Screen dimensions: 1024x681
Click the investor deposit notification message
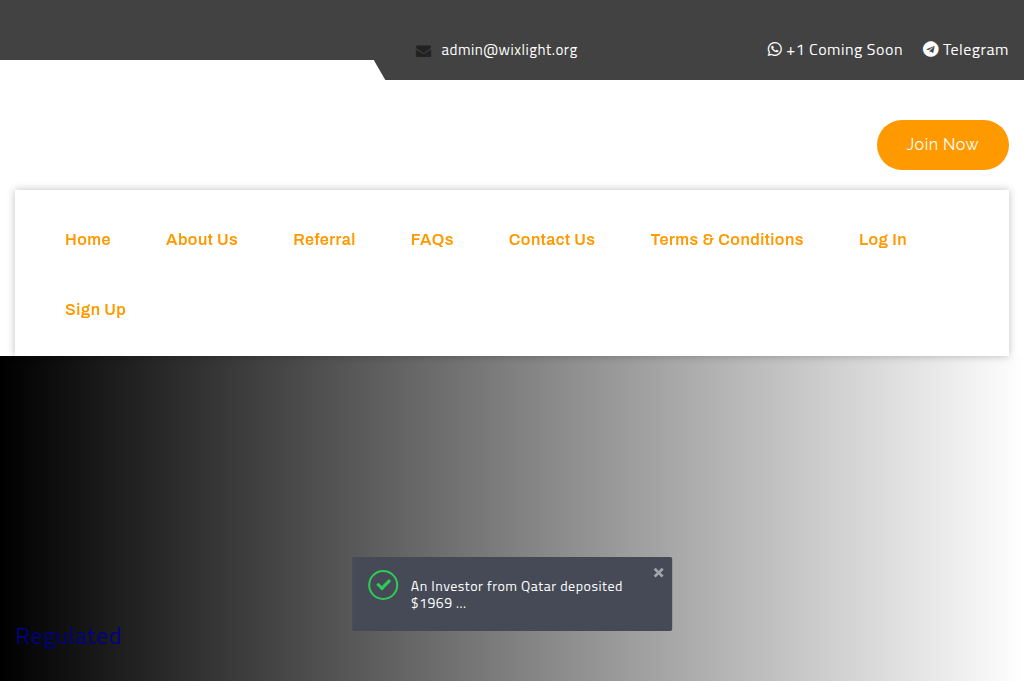coord(516,586)
